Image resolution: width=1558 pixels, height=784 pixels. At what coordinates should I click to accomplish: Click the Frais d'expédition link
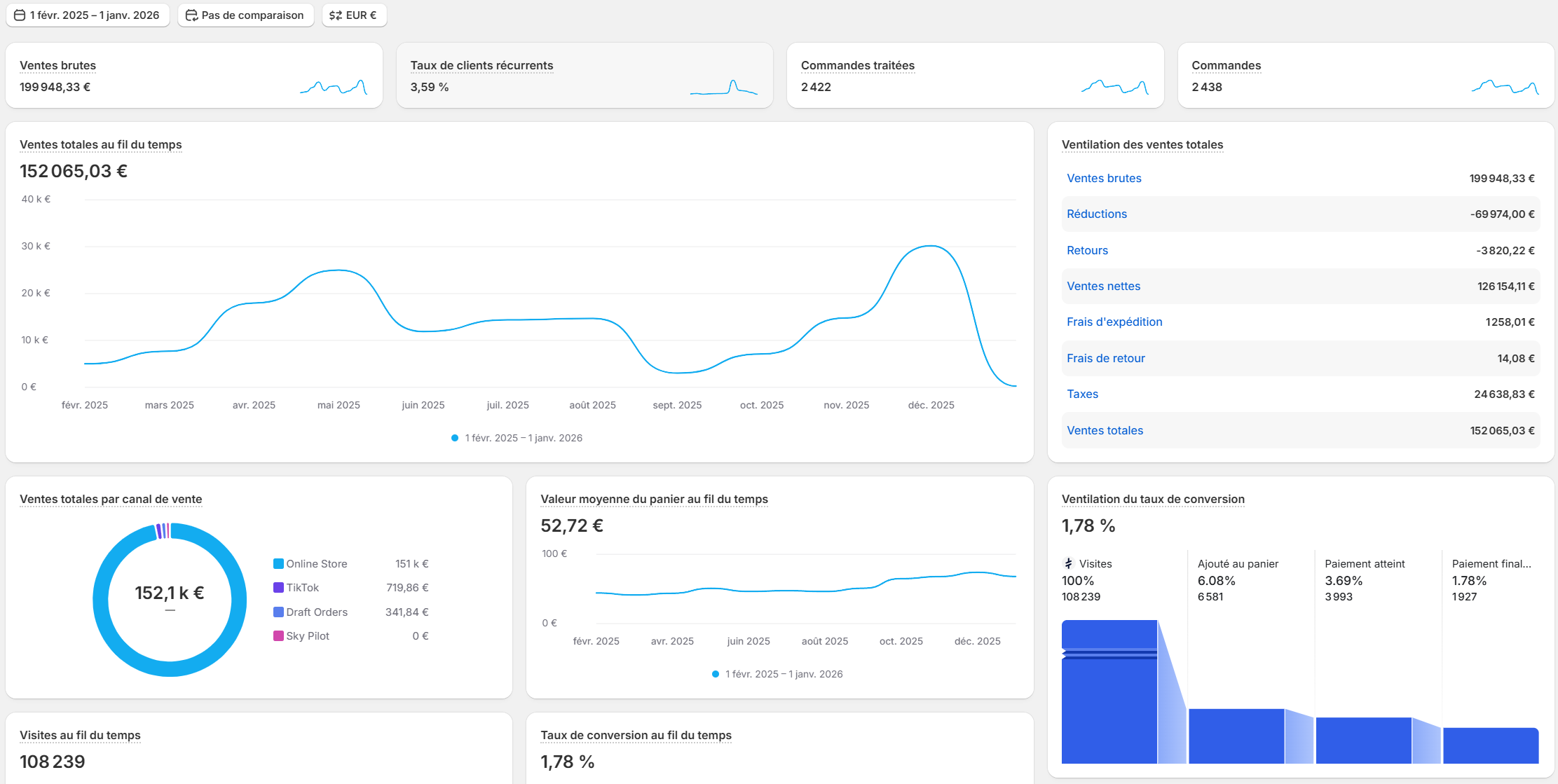click(x=1114, y=322)
